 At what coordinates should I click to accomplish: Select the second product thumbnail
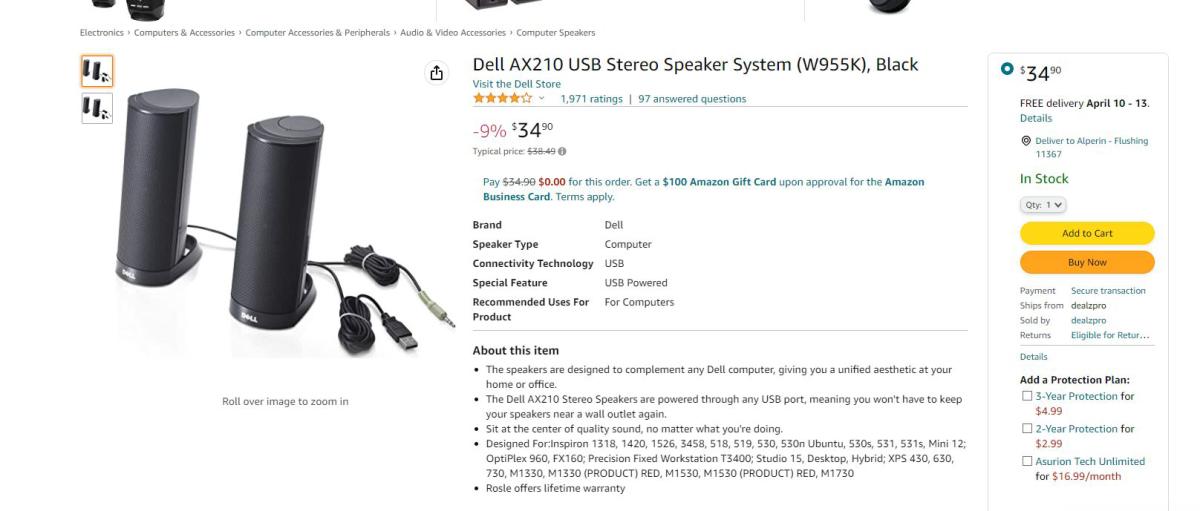point(97,107)
